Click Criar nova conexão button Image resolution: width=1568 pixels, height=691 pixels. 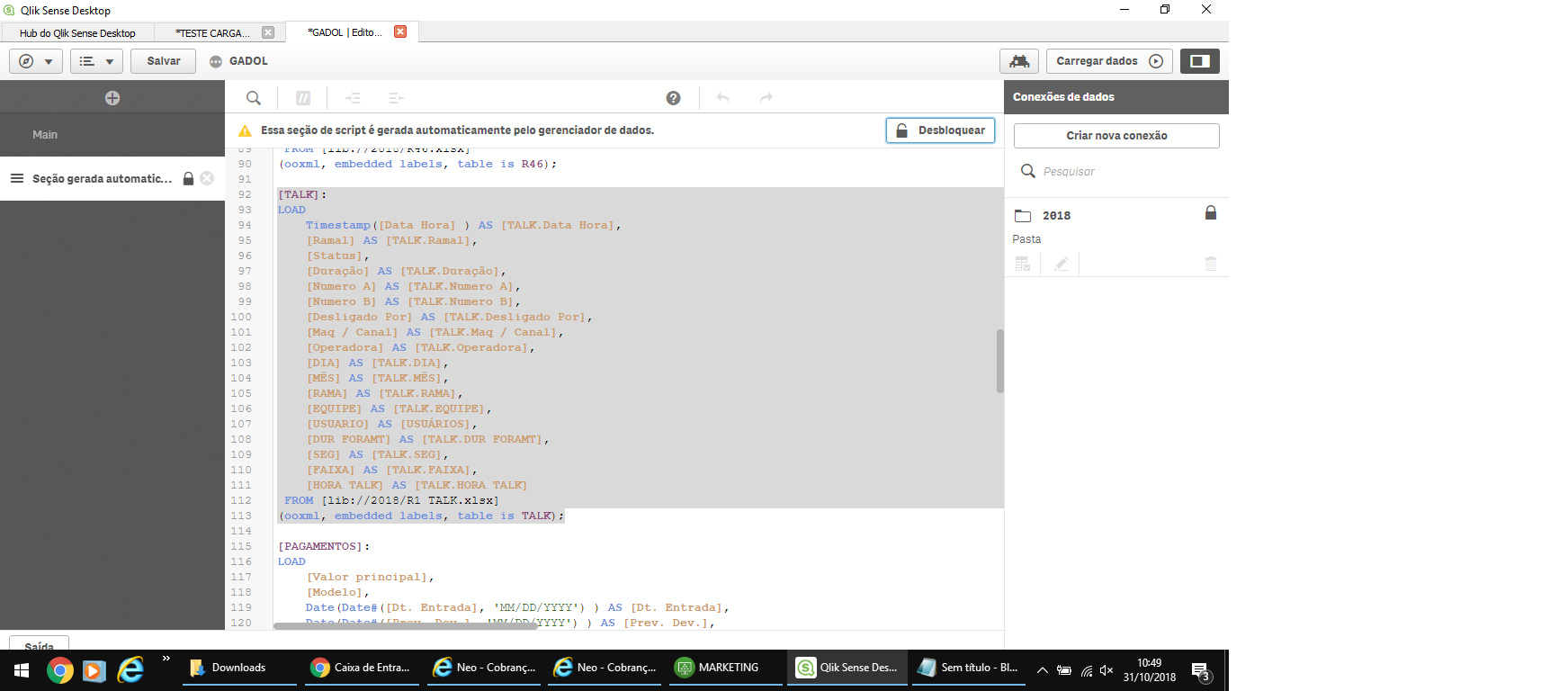[x=1116, y=136]
